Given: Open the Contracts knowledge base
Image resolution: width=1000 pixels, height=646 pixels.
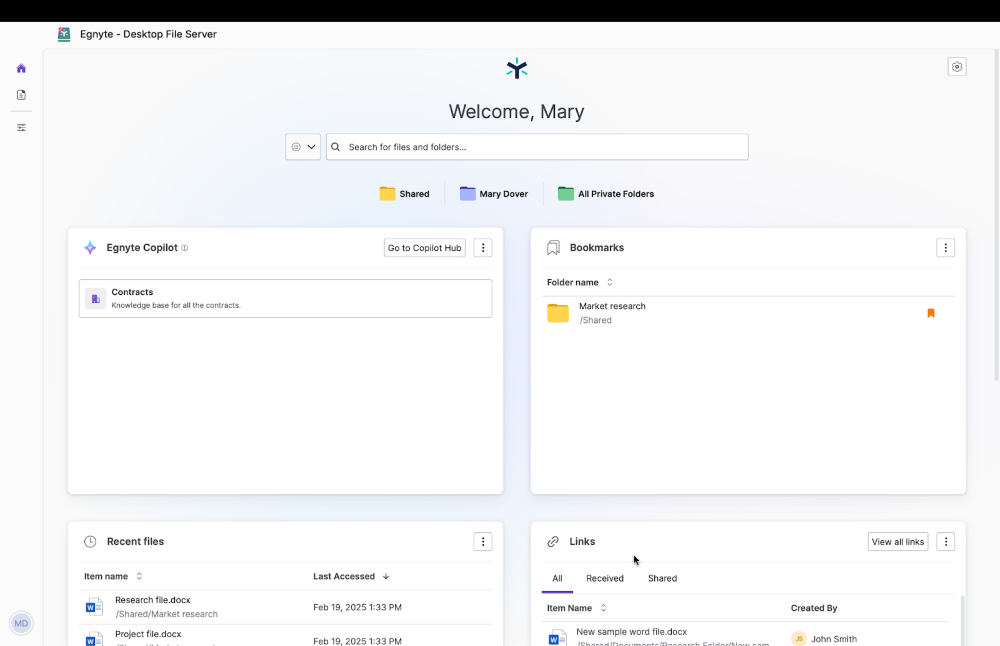Looking at the screenshot, I should coord(285,298).
